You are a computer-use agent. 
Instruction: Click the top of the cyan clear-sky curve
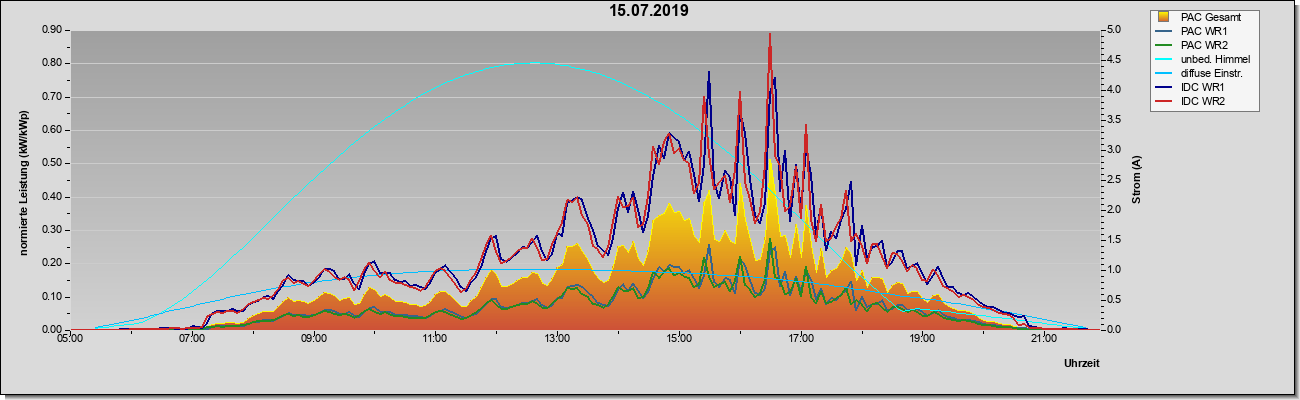coord(532,63)
